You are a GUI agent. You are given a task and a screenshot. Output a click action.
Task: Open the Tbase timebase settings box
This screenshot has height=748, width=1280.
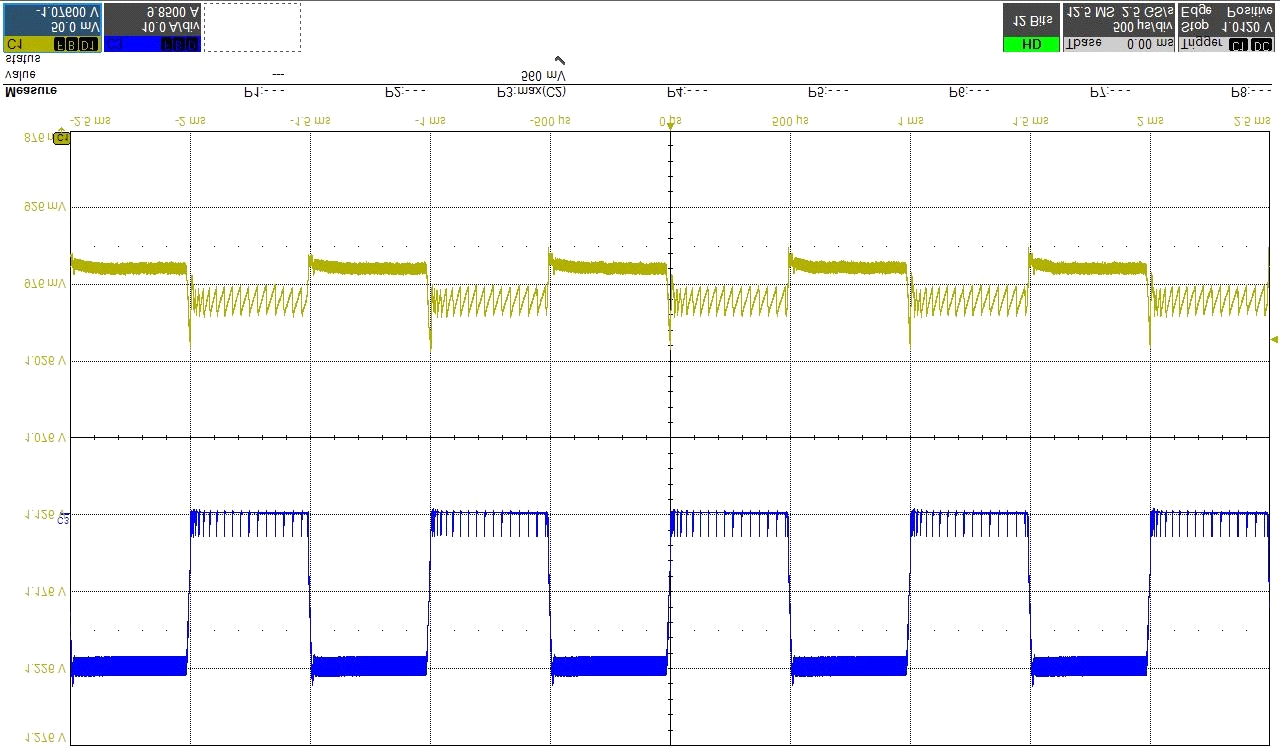pyautogui.click(x=1118, y=27)
